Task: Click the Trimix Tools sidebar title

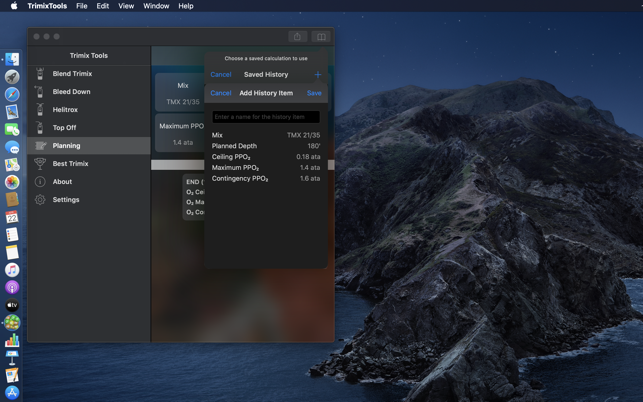Action: 89,56
